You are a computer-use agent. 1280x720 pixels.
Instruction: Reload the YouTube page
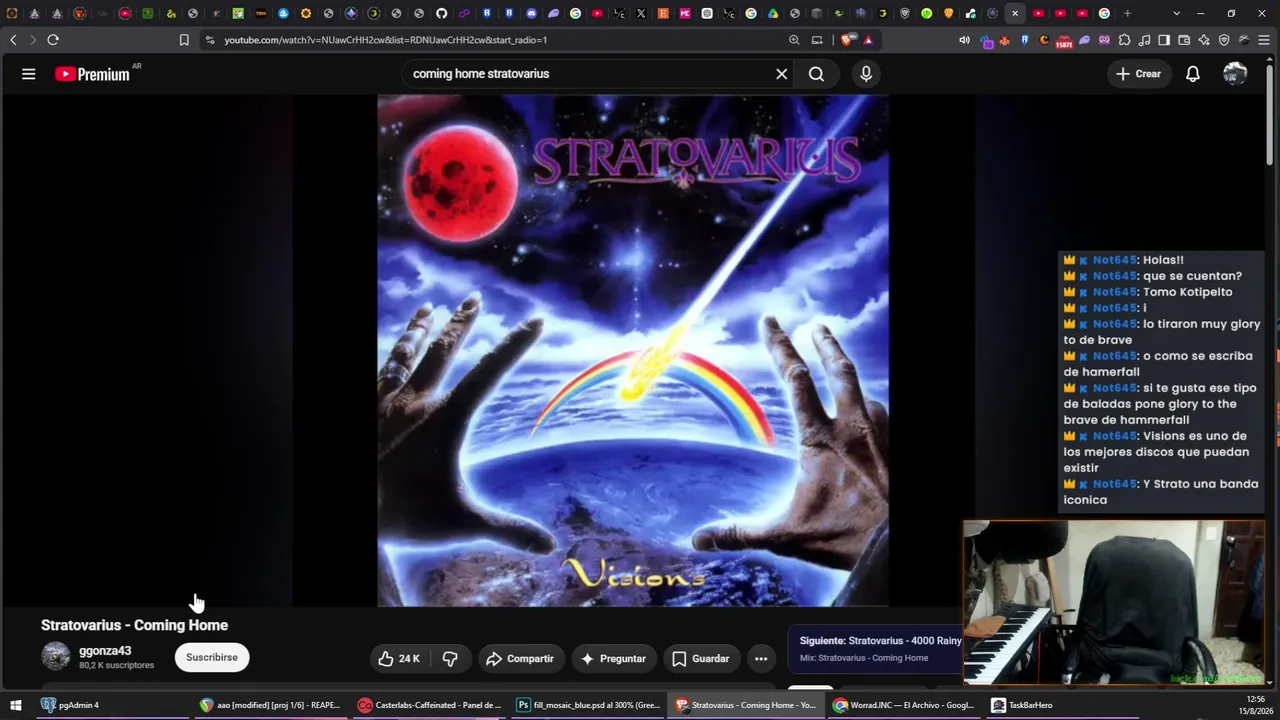point(53,40)
